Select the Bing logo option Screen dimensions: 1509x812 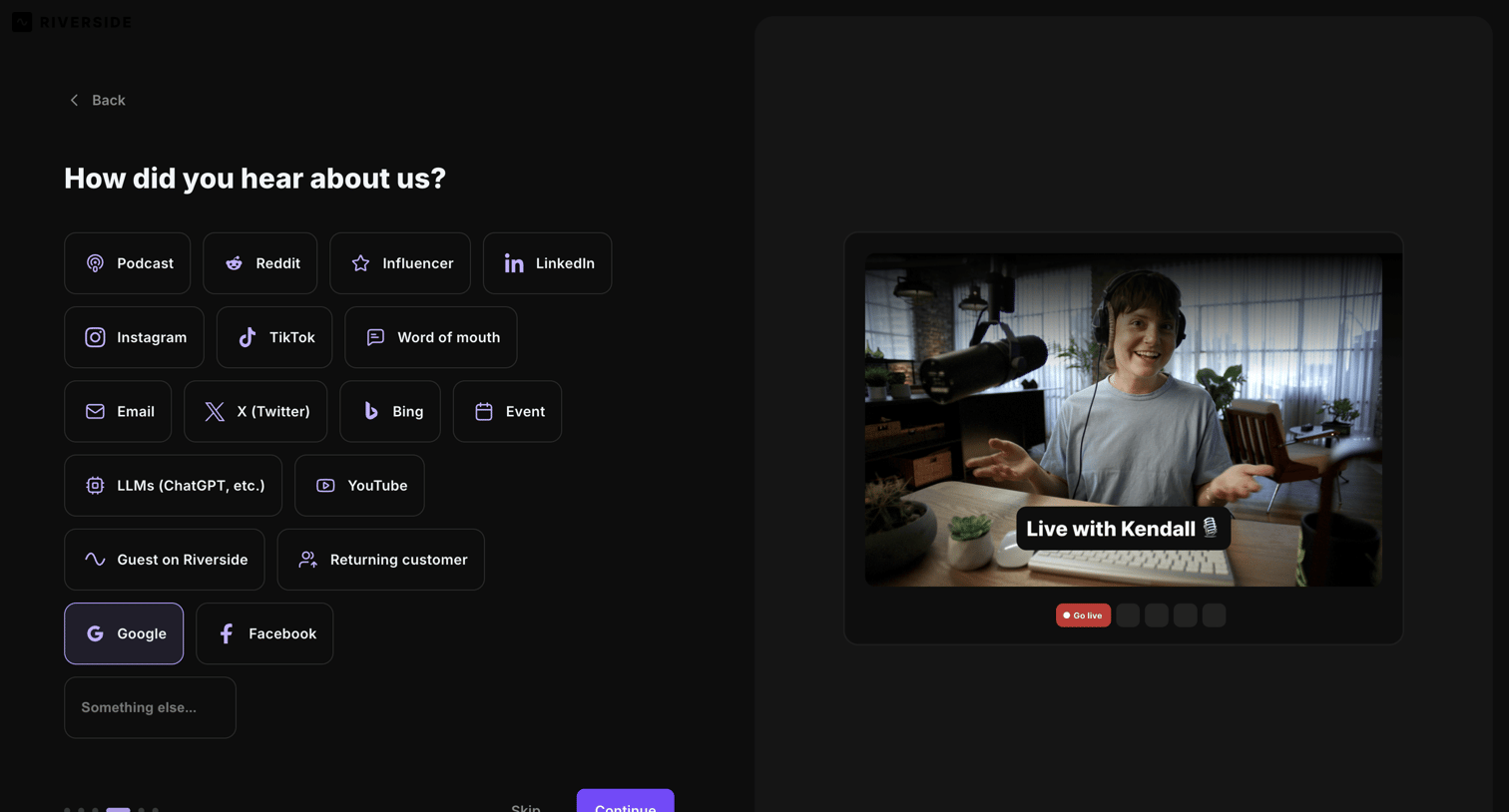[389, 411]
